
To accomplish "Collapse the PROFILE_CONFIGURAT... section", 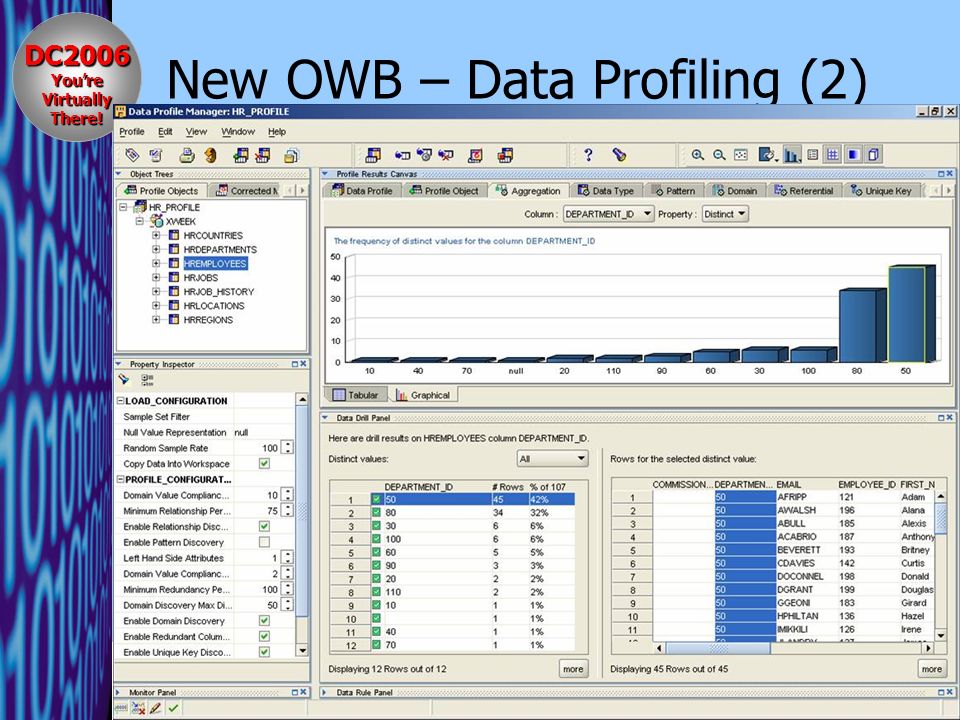I will pos(121,479).
